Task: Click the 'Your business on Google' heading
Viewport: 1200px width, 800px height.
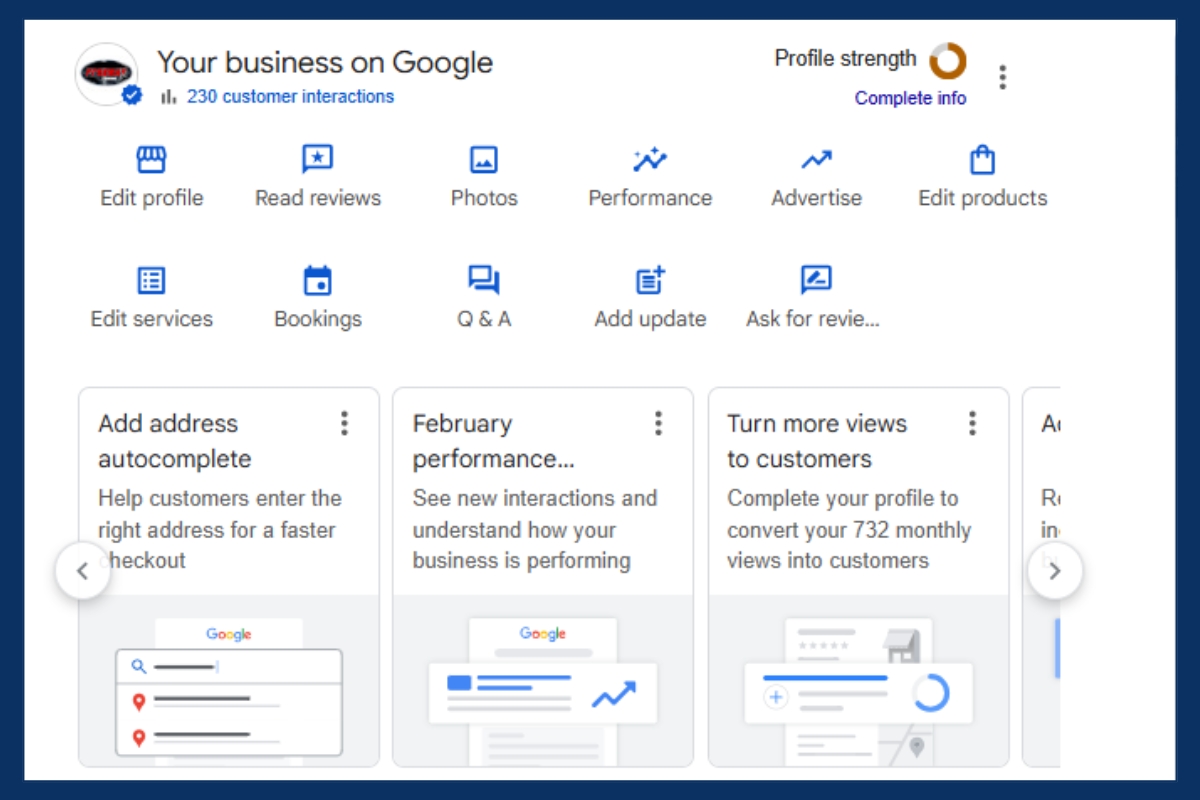Action: [325, 63]
